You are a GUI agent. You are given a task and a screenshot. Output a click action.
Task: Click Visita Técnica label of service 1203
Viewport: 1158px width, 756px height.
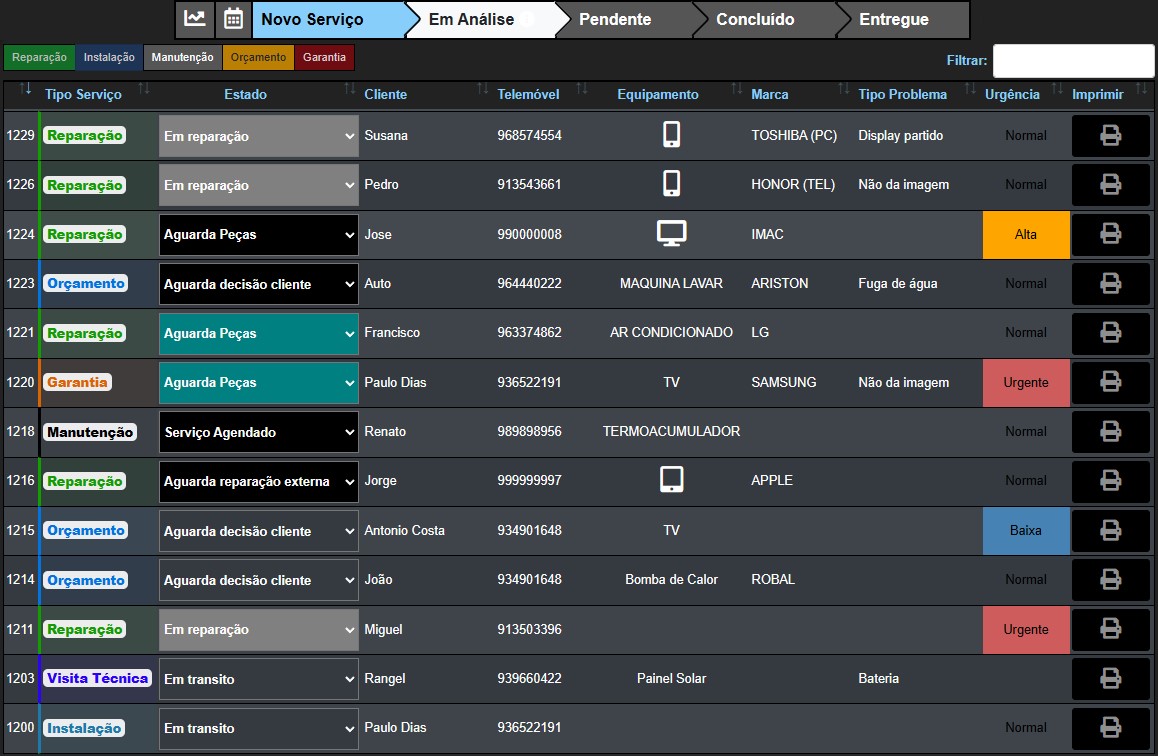pos(97,678)
